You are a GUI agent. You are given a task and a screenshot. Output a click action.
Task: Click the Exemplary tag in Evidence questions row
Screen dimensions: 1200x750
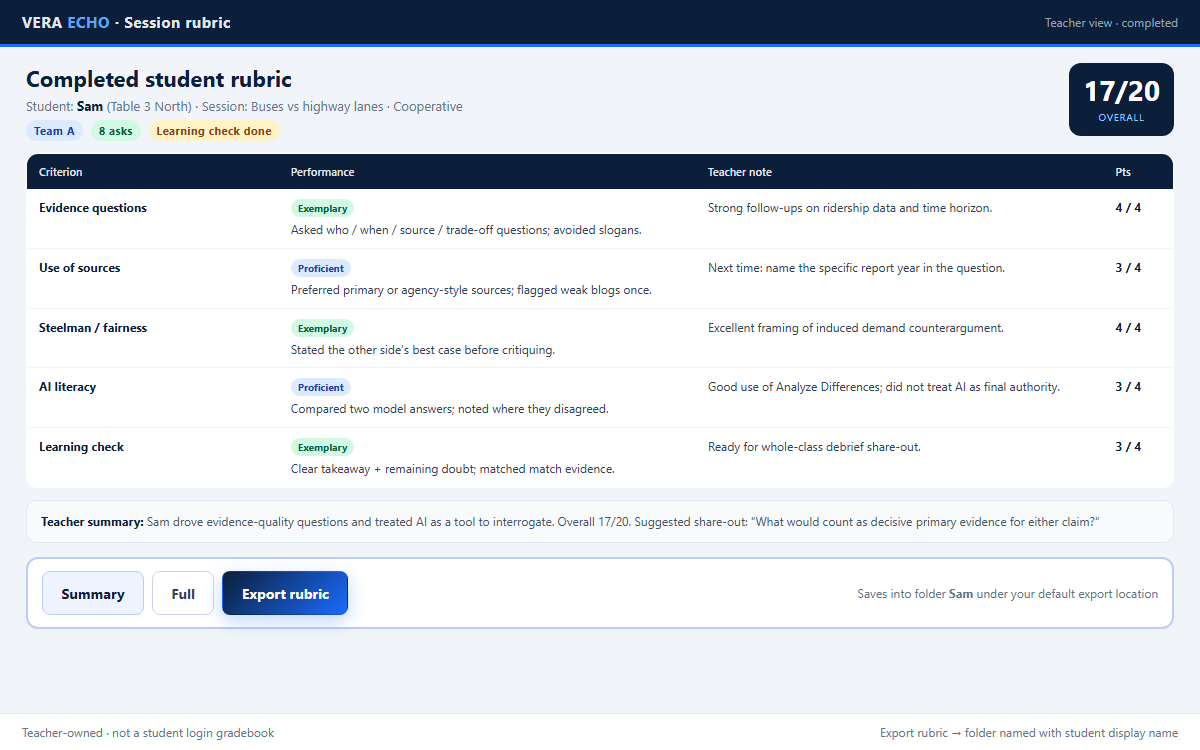322,209
